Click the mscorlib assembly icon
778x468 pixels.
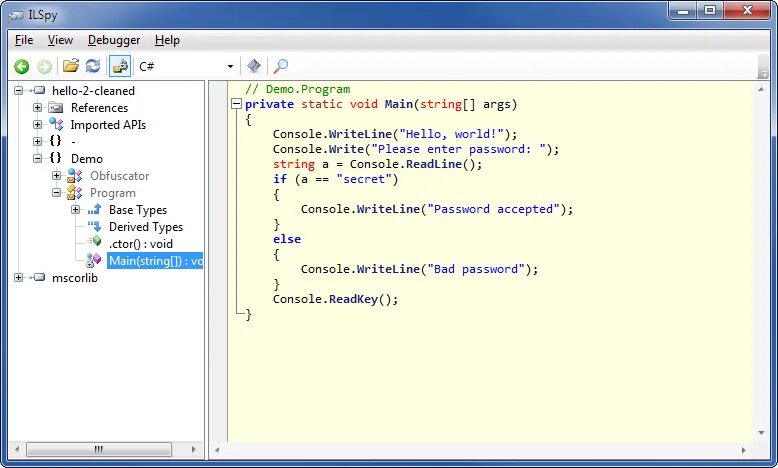coord(38,277)
